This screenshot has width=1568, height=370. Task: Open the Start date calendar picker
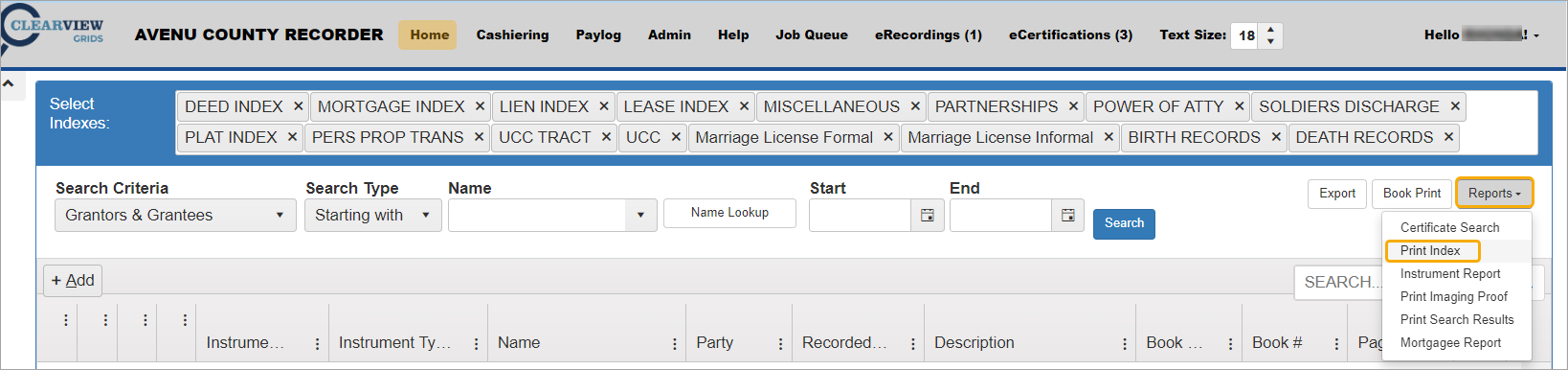pyautogui.click(x=927, y=216)
